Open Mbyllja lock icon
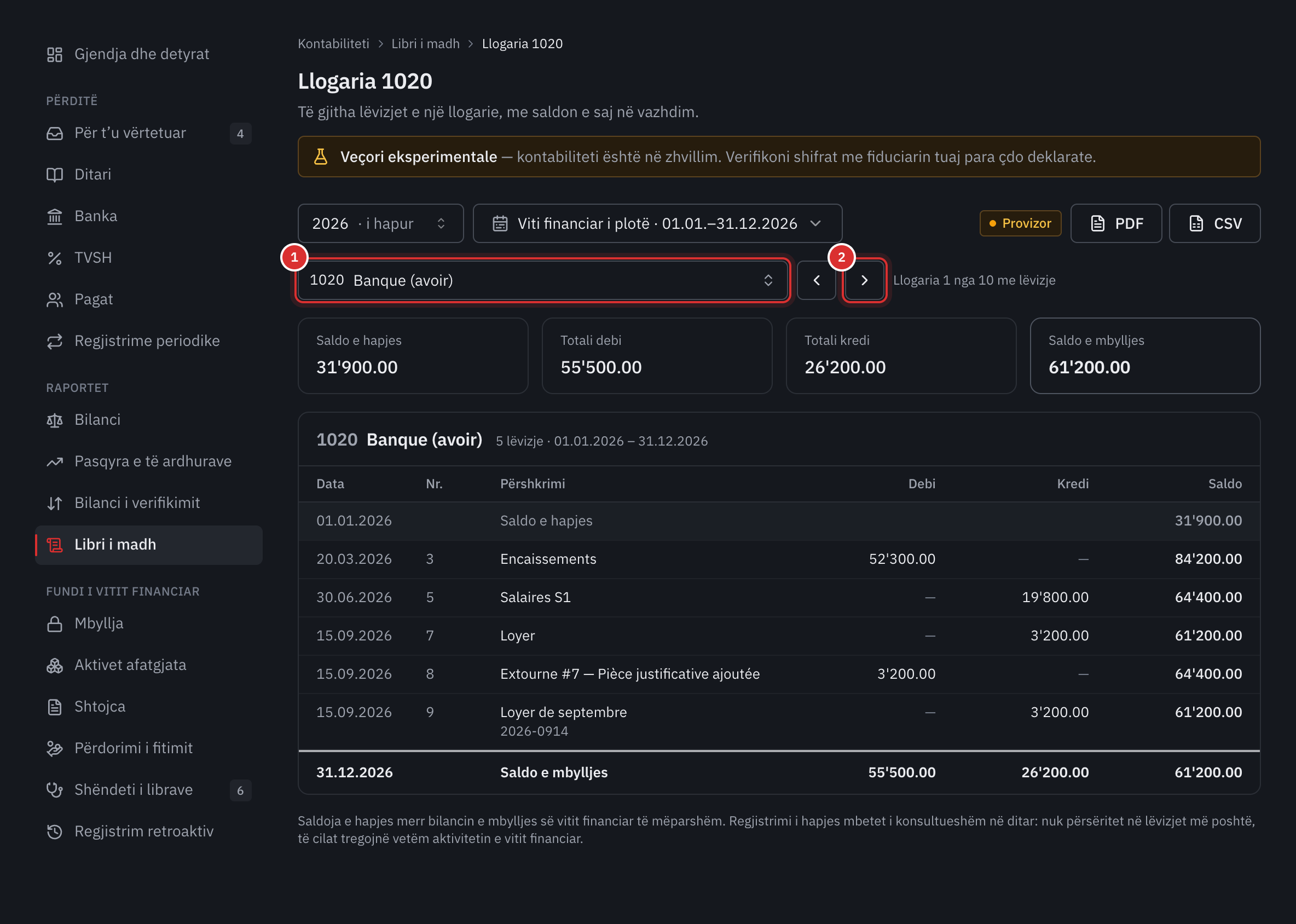This screenshot has width=1296, height=924. pos(55,623)
